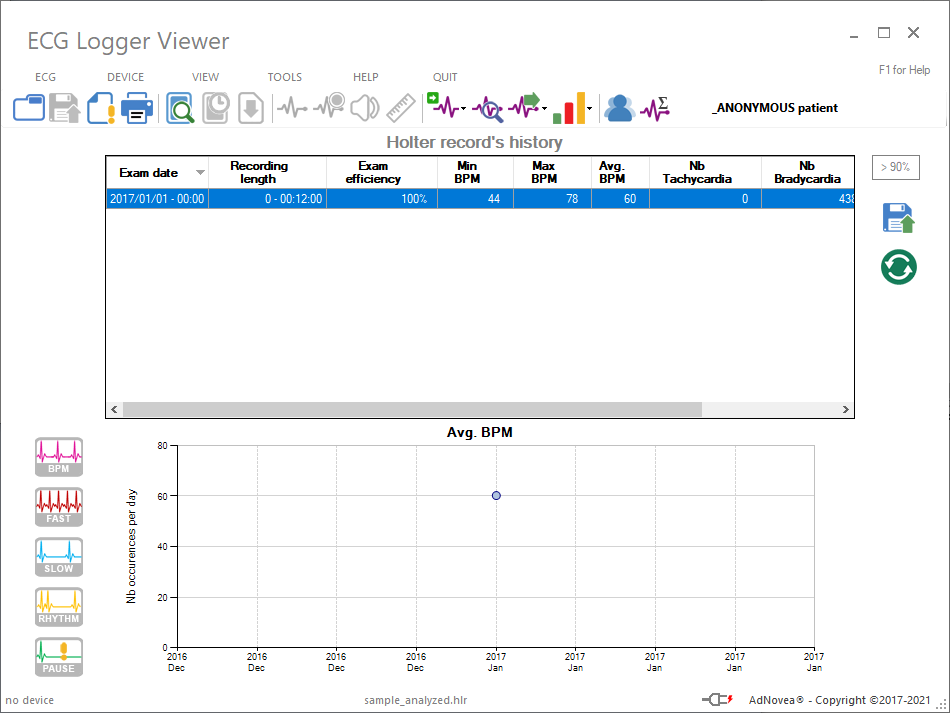Click the Recording length column header

pos(267,173)
